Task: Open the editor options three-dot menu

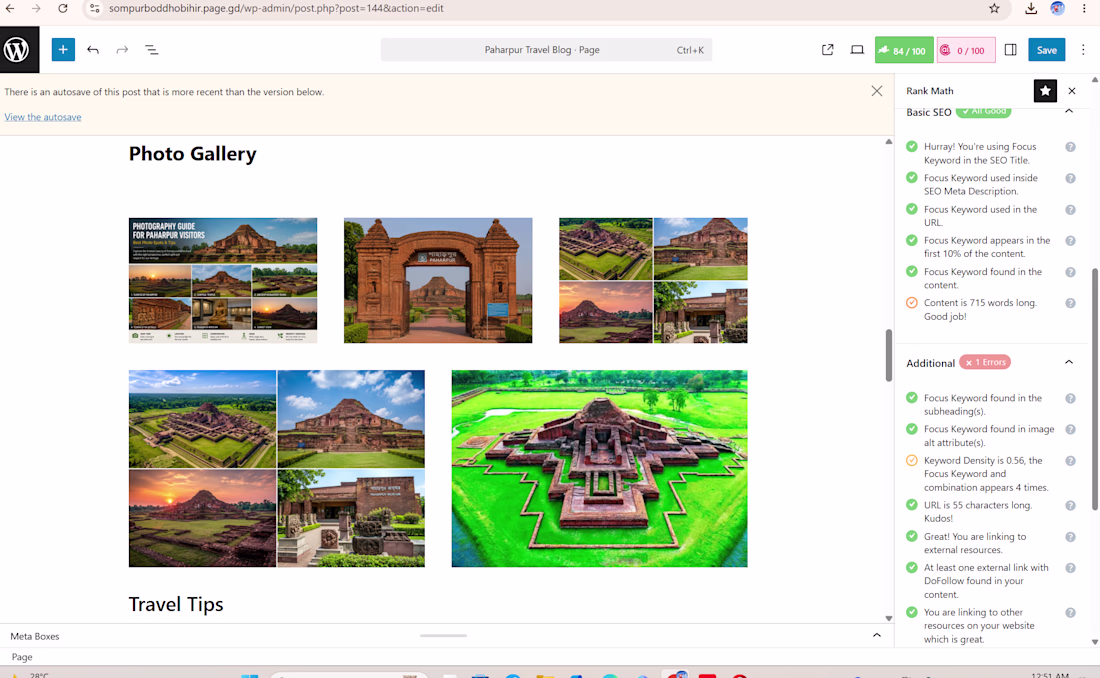Action: (1083, 50)
